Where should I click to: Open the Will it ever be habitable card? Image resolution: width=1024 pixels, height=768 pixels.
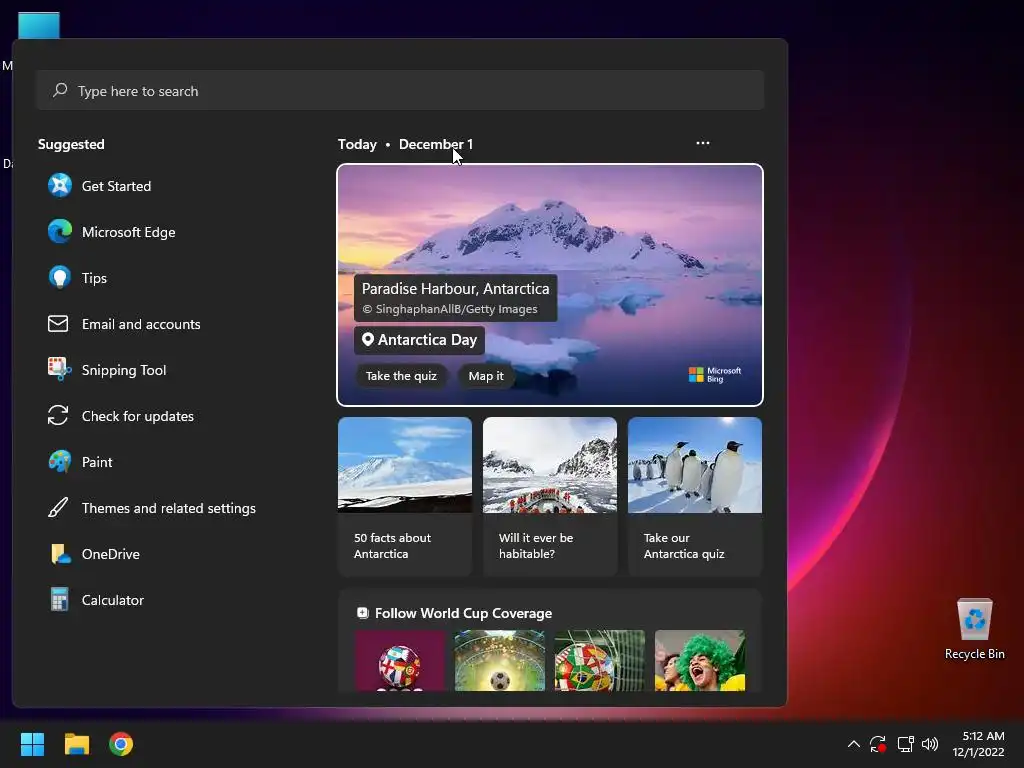pyautogui.click(x=550, y=496)
